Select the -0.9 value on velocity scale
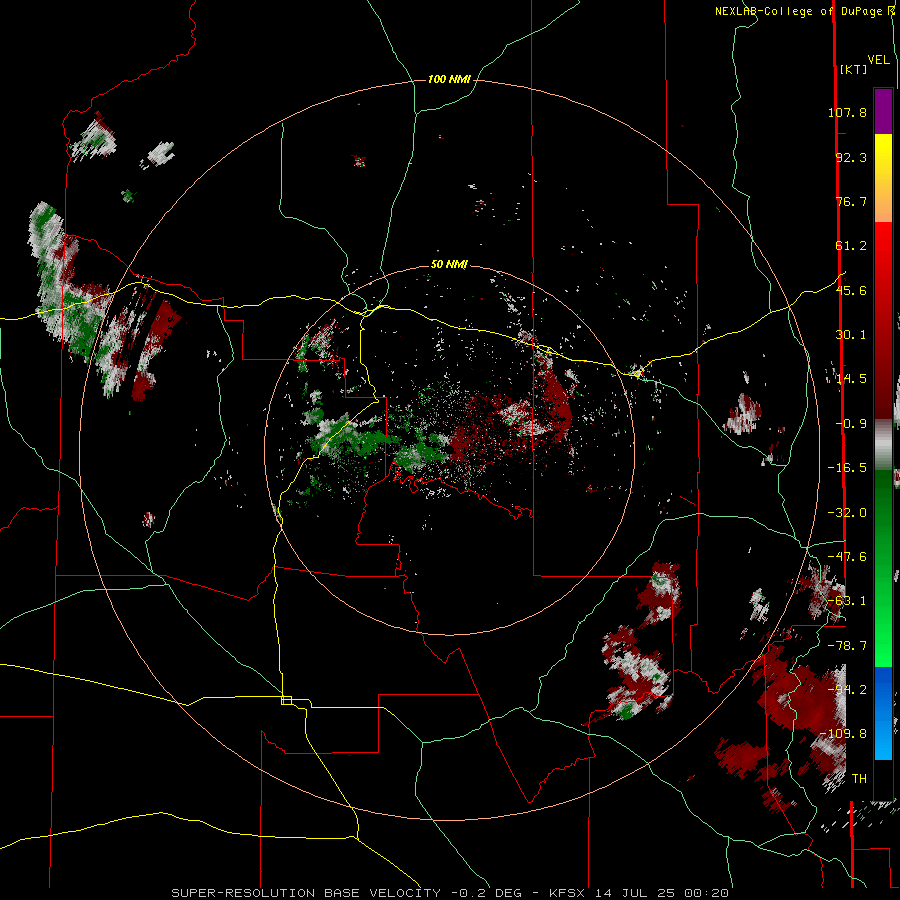Screen dimensions: 900x900 tap(851, 424)
